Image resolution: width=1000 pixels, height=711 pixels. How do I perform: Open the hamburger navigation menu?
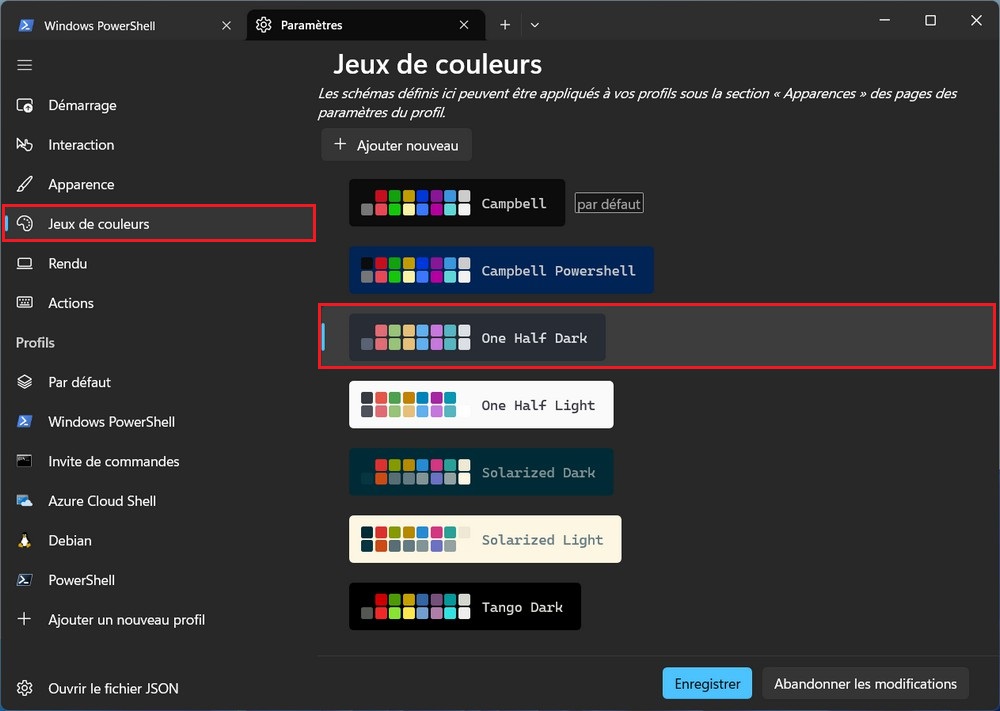pos(24,65)
